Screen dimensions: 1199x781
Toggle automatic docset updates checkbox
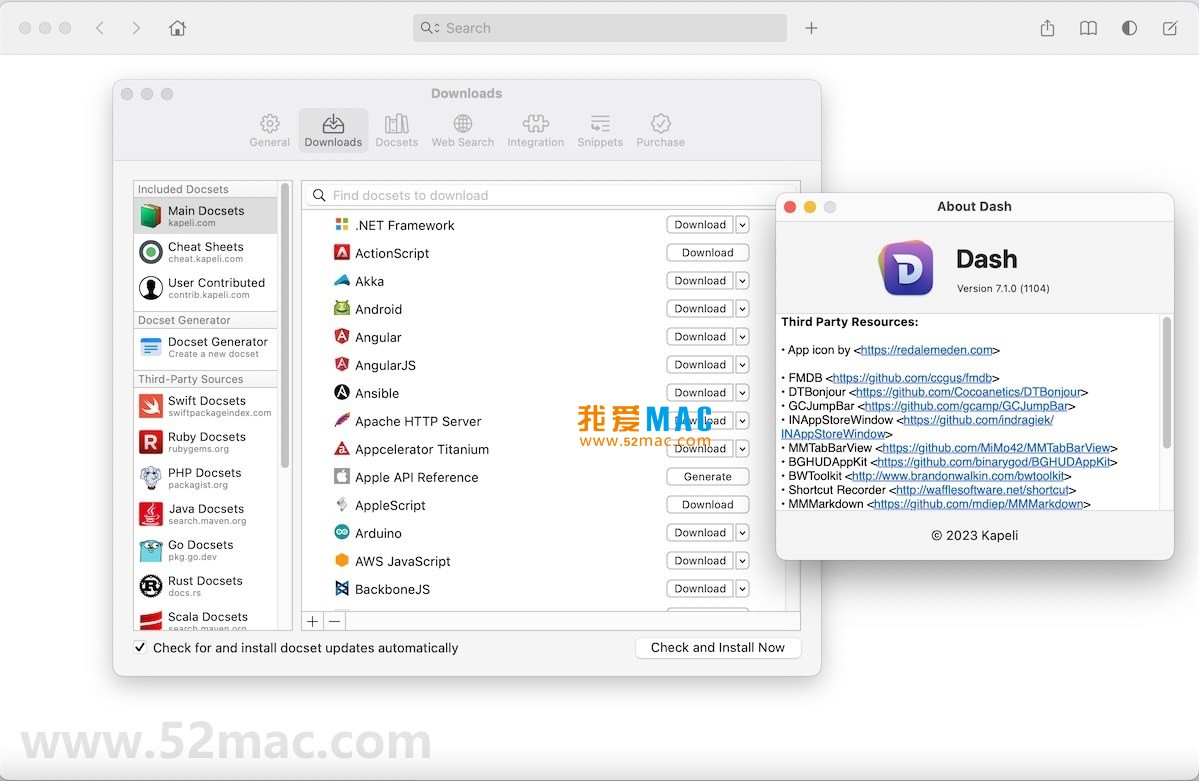(140, 647)
